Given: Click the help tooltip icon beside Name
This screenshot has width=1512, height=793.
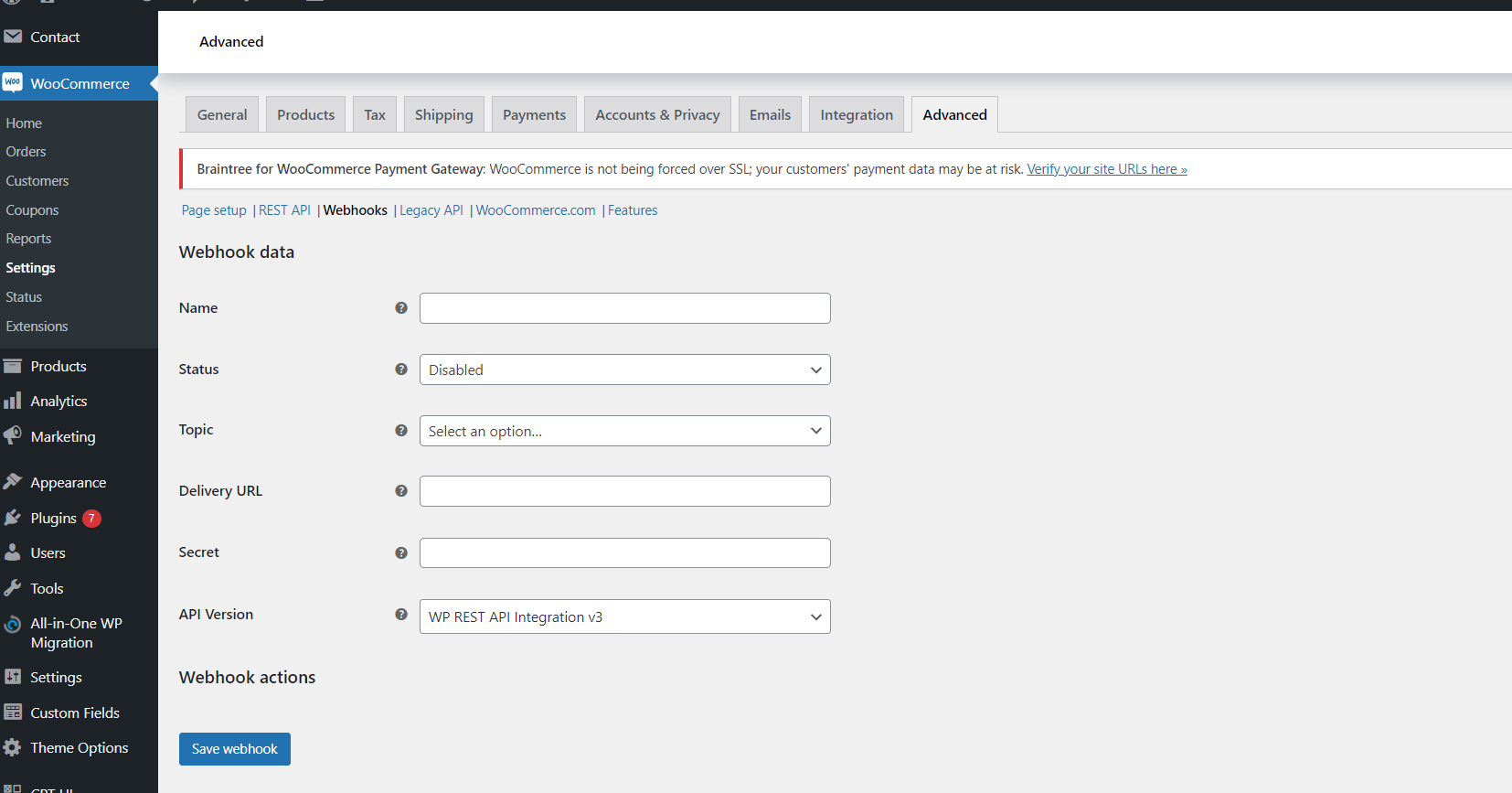Looking at the screenshot, I should pos(401,308).
